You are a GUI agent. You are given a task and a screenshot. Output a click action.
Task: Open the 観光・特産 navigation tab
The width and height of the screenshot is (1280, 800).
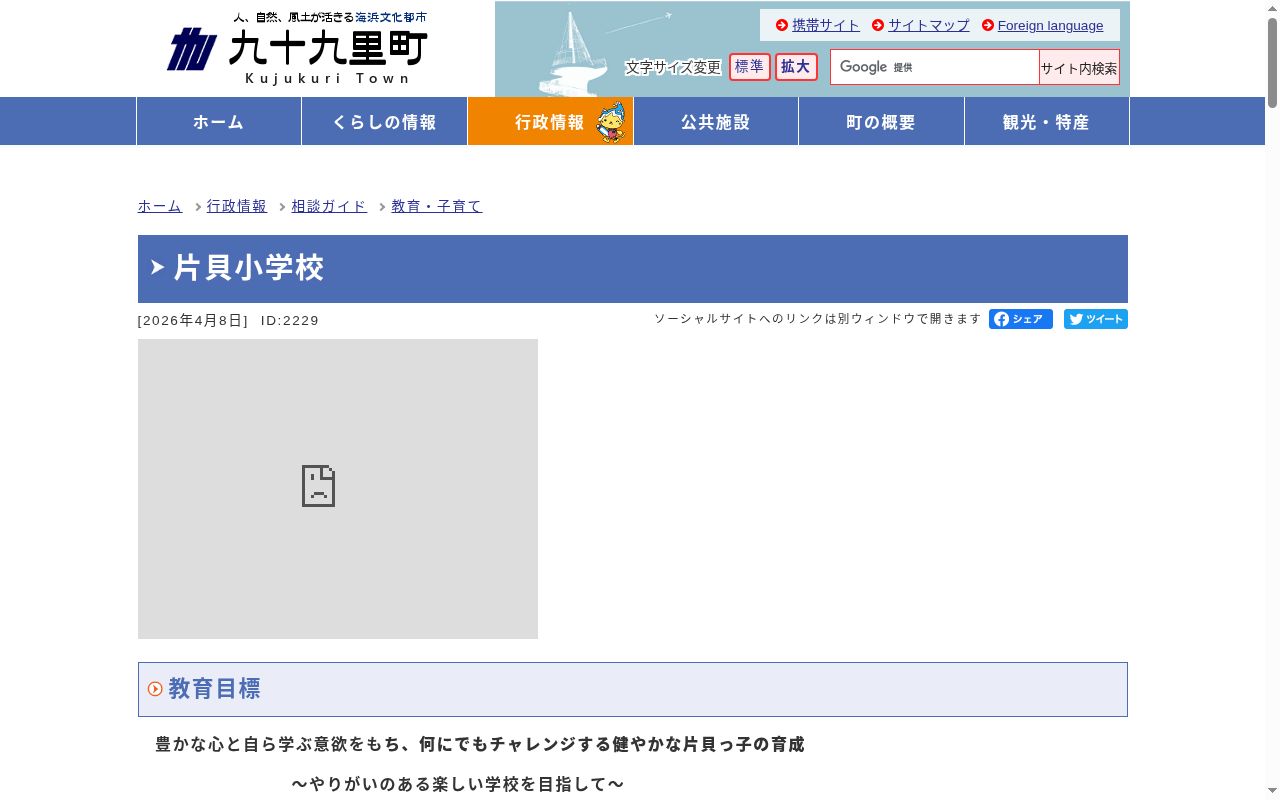(1047, 121)
